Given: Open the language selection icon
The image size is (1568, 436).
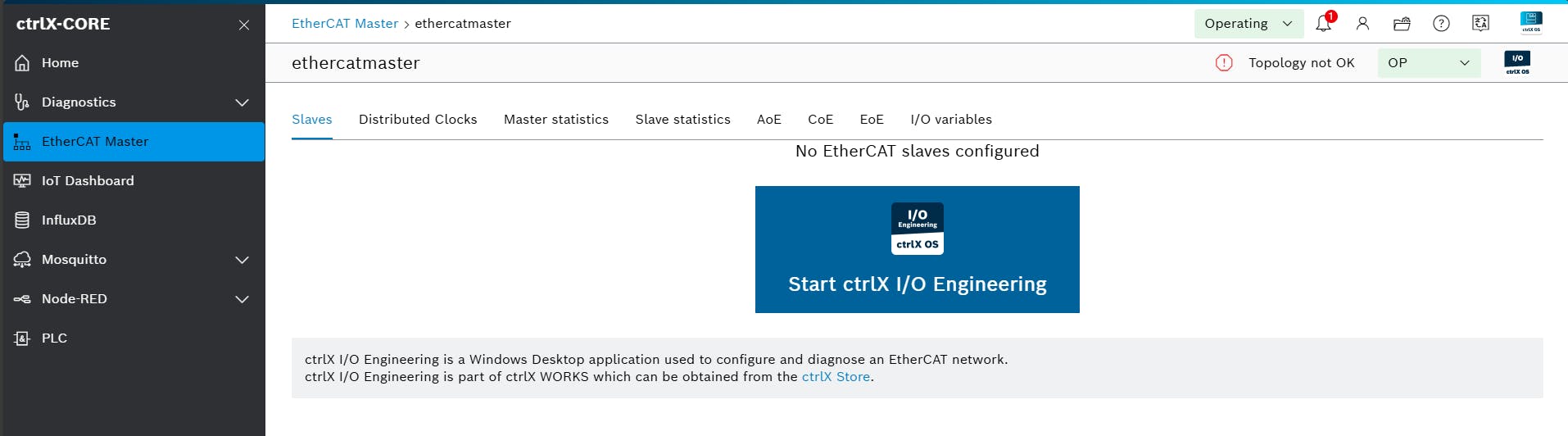Looking at the screenshot, I should click(x=1480, y=24).
